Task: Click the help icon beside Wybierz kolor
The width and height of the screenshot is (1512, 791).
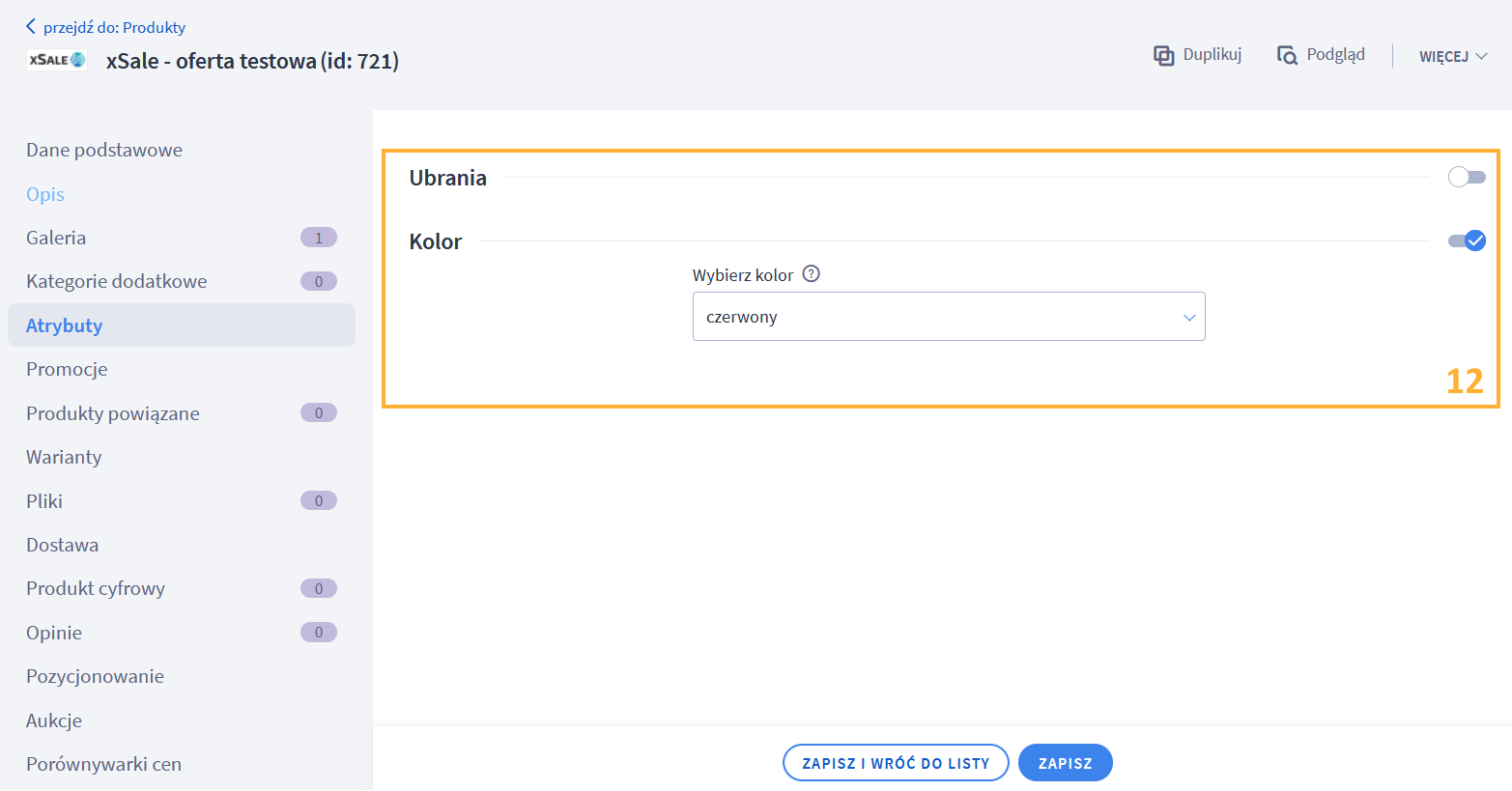Action: pos(812,274)
